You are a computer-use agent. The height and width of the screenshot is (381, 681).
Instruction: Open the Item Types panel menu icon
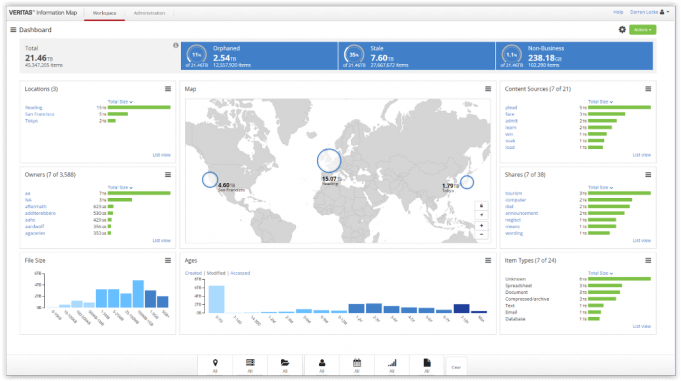[648, 260]
